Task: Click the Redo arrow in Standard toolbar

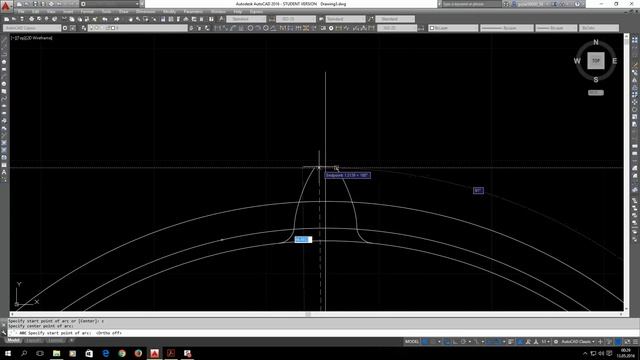Action: tap(117, 19)
